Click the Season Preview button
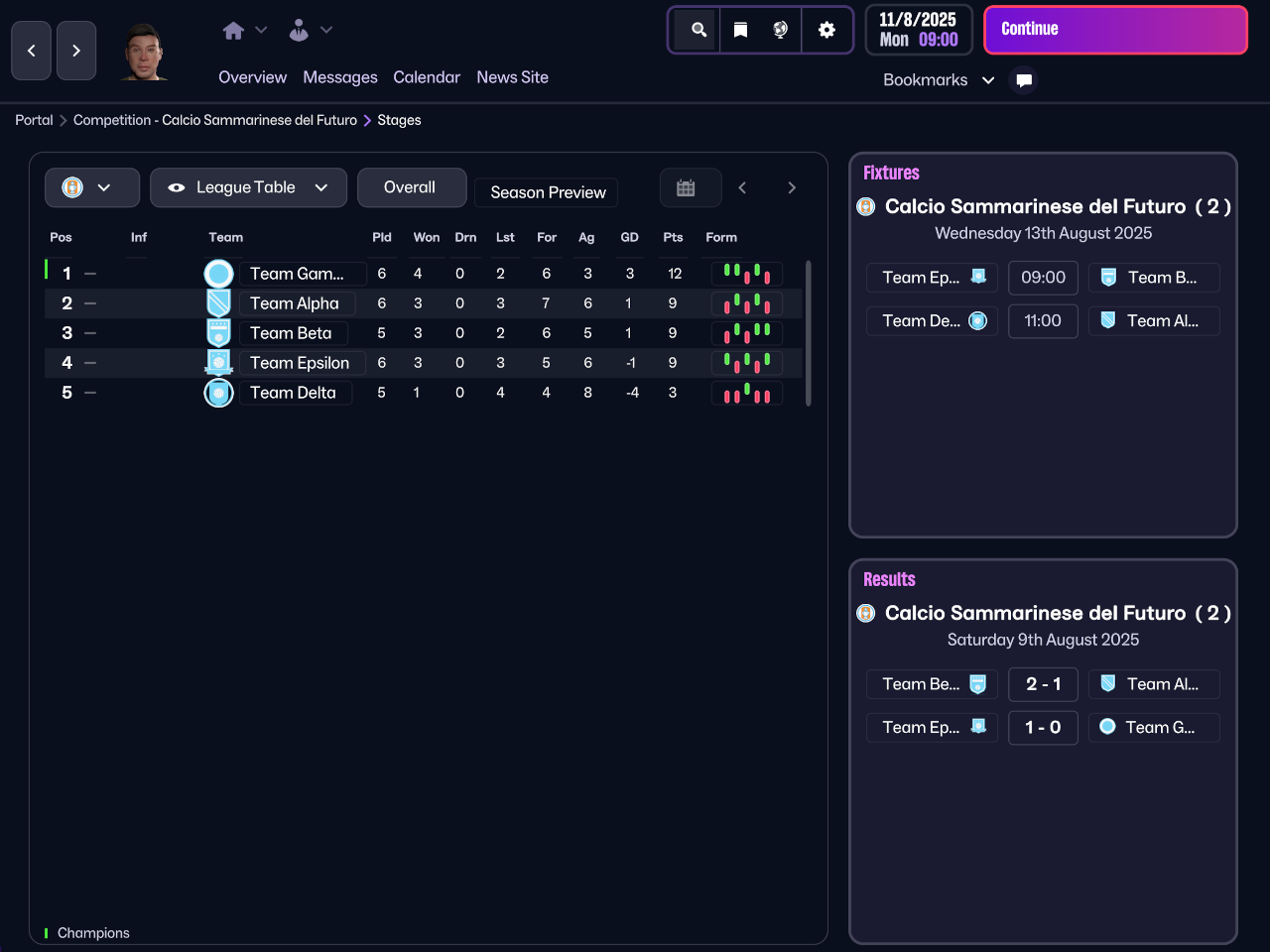The image size is (1270, 952). tap(548, 192)
